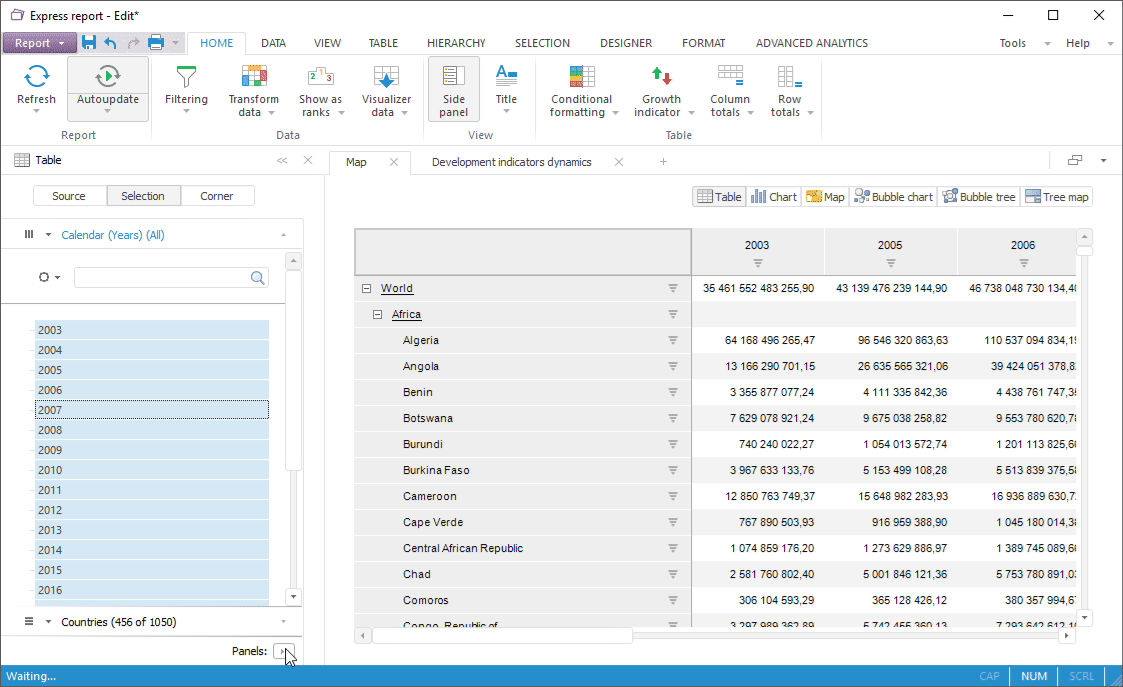Toggle the Table view button
The height and width of the screenshot is (687, 1123).
pos(719,197)
